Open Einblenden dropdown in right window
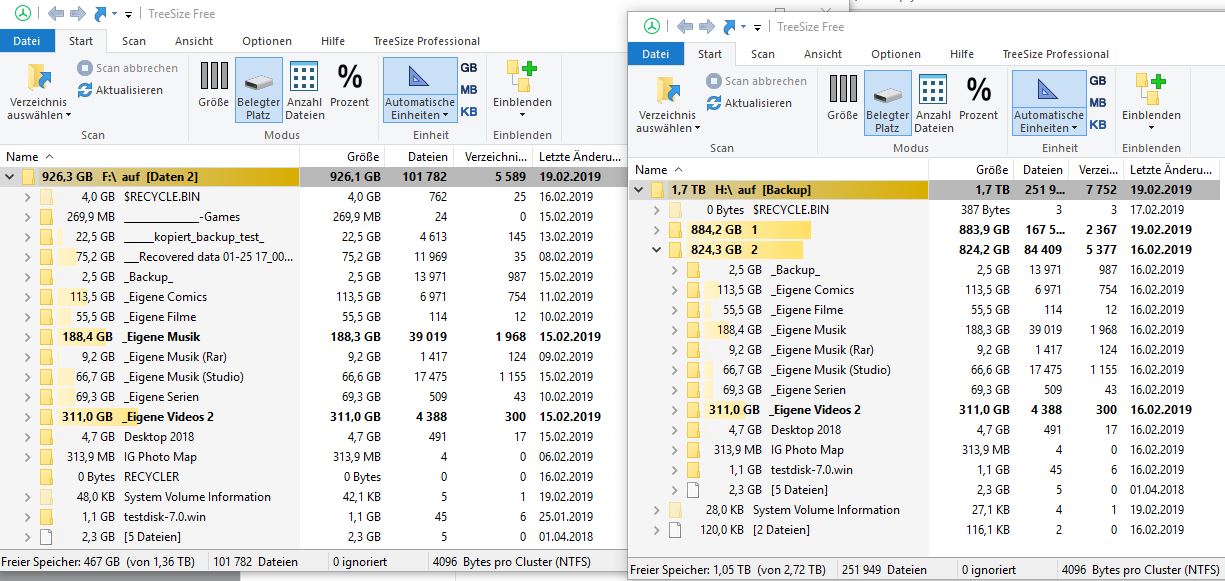Viewport: 1225px width, 581px height. 1151,101
